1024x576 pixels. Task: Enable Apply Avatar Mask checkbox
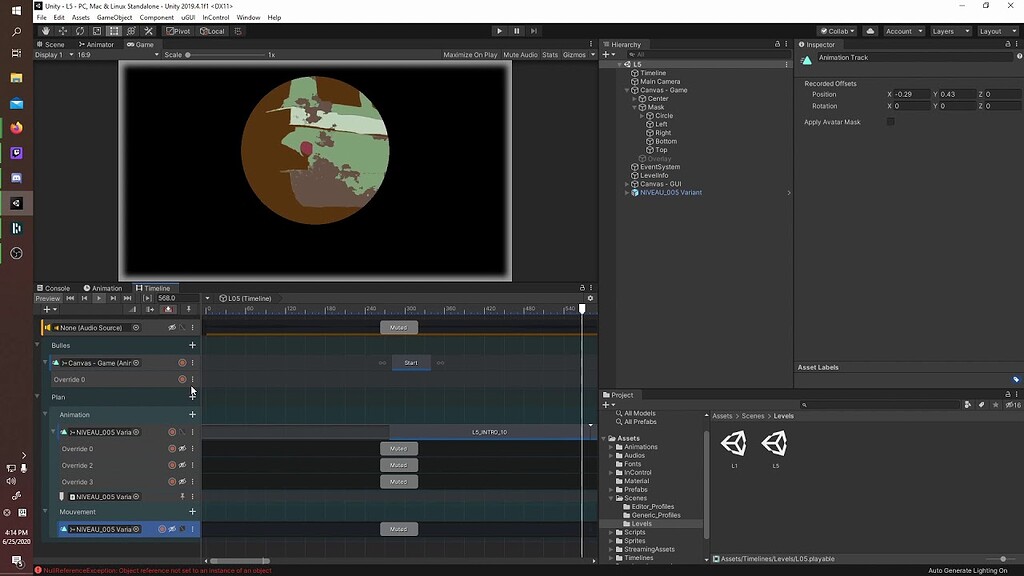point(891,122)
